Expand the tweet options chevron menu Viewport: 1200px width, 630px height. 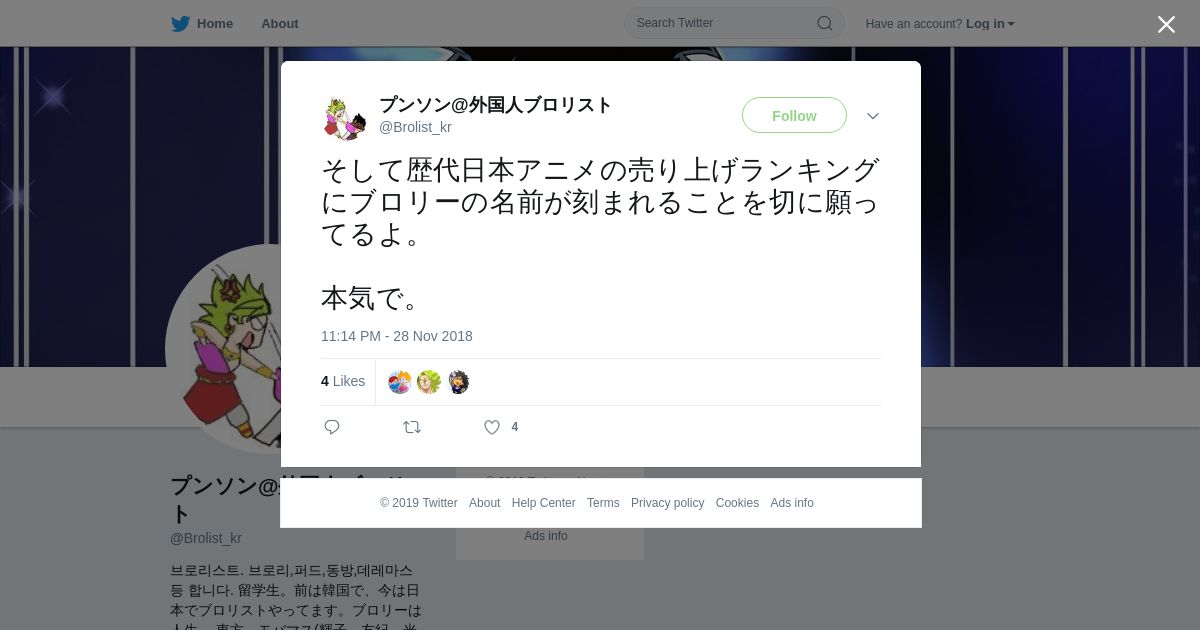pos(873,116)
